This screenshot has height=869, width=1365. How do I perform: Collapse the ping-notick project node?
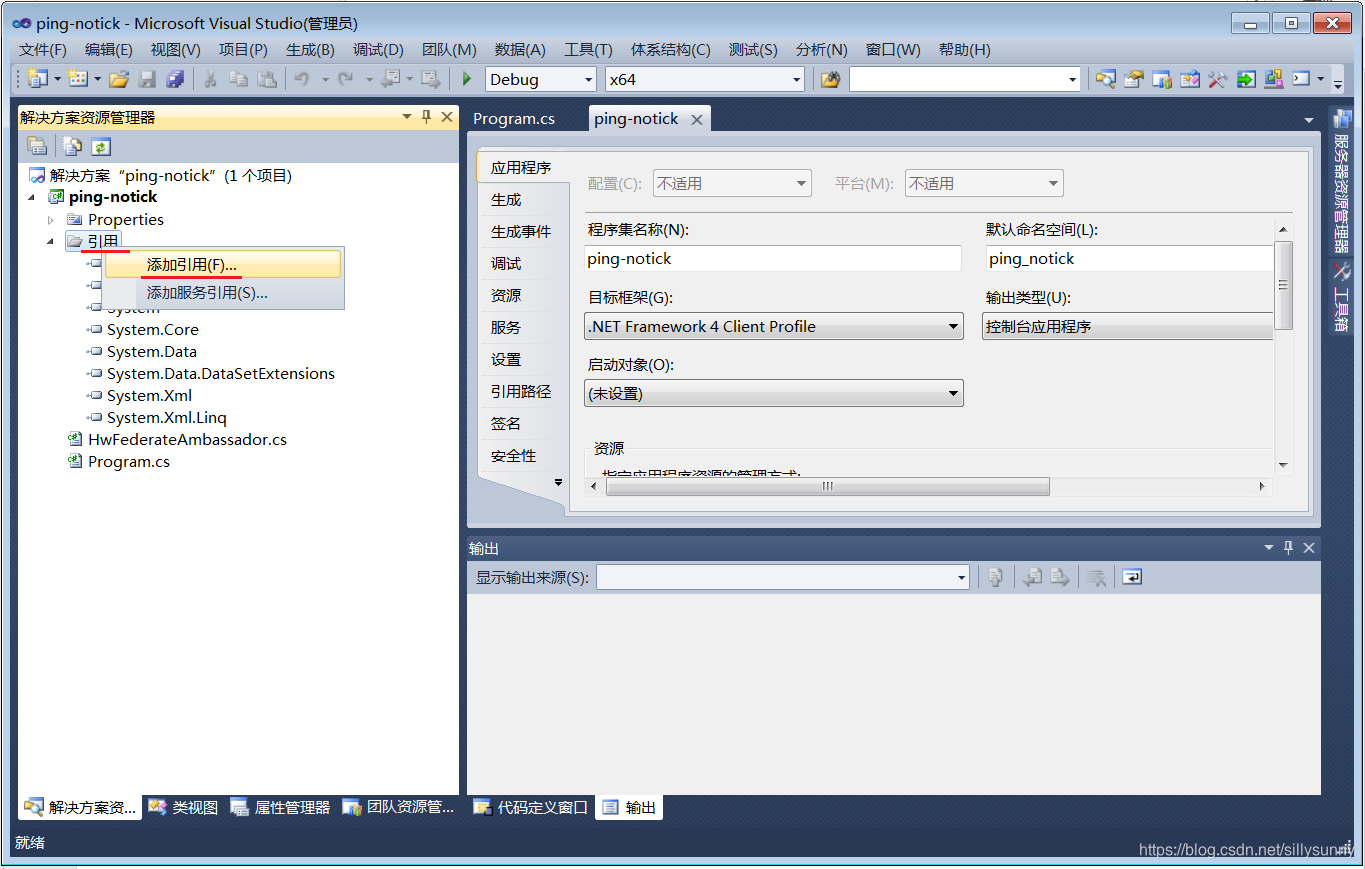[31, 197]
